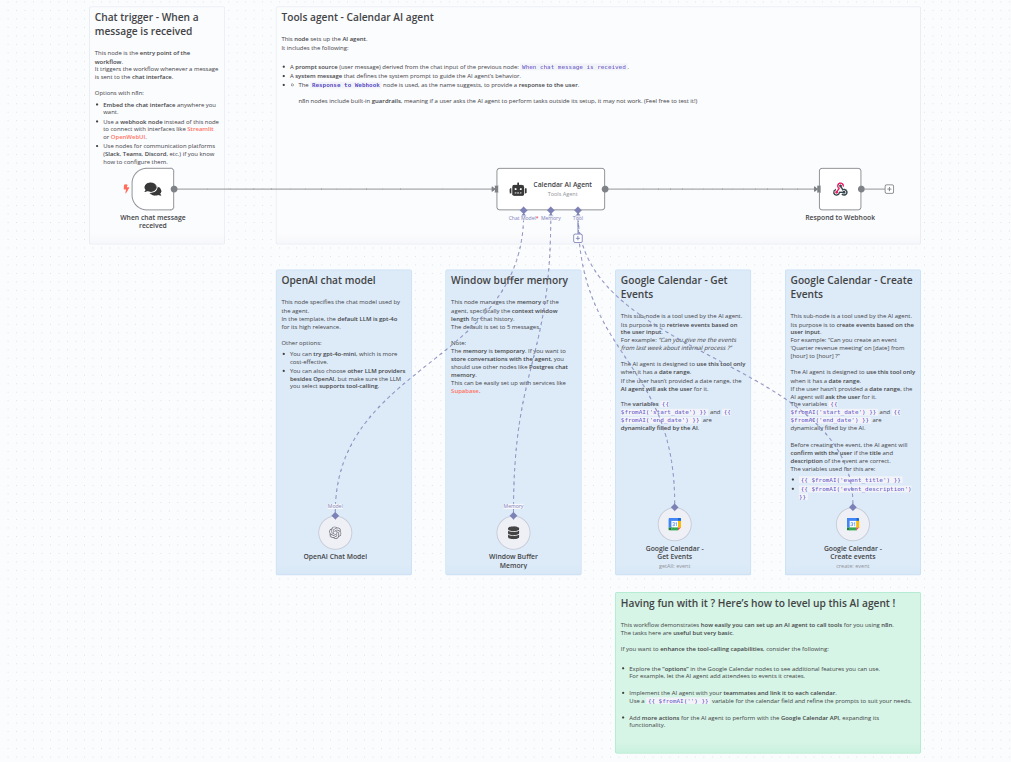Click the Memory connector on the agent

tap(551, 211)
